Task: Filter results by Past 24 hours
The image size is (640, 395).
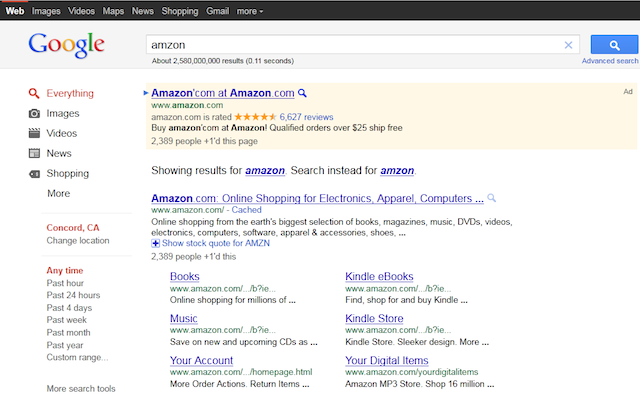Action: [x=73, y=295]
